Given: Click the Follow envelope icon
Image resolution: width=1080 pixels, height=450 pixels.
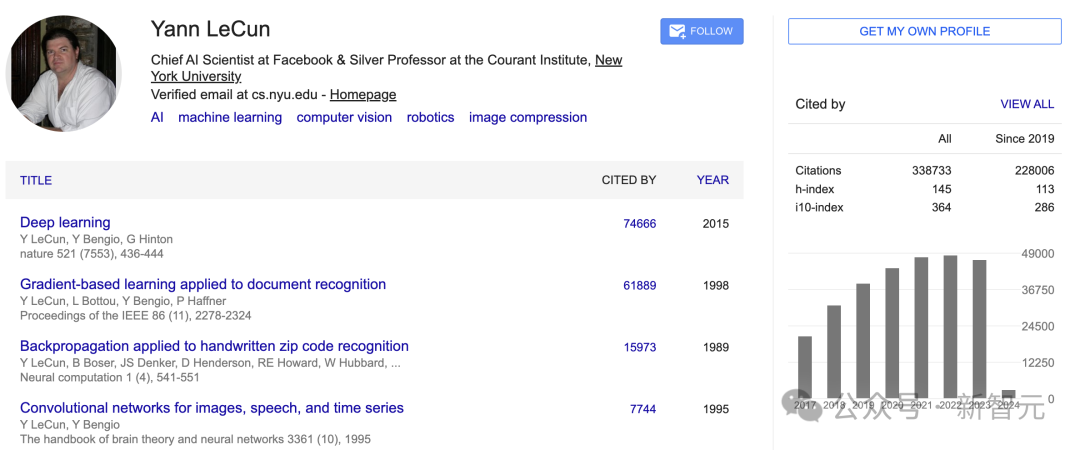Looking at the screenshot, I should (677, 31).
